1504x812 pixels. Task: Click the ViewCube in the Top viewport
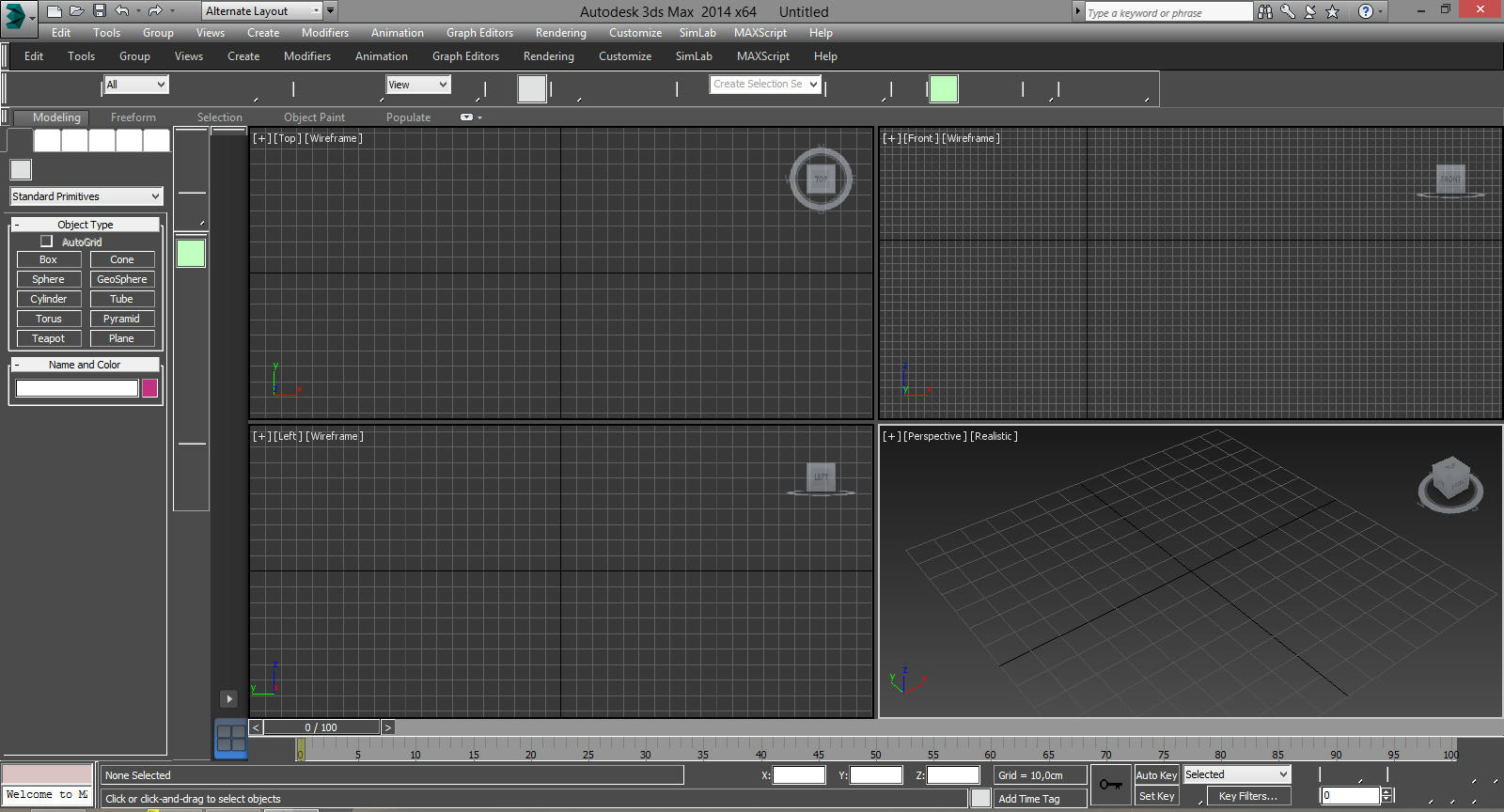821,179
